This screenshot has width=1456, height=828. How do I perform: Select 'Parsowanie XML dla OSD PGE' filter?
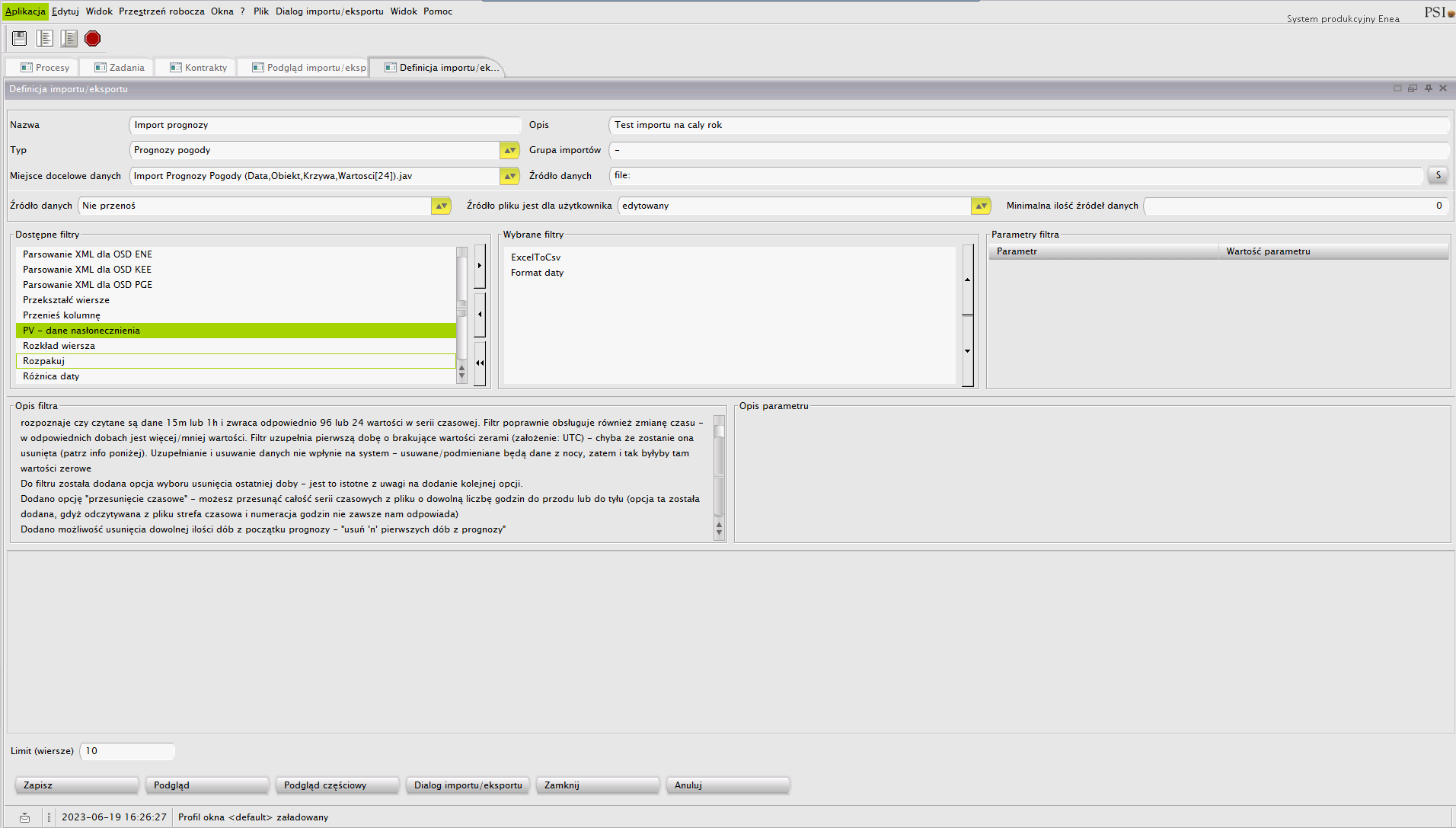pyautogui.click(x=236, y=285)
